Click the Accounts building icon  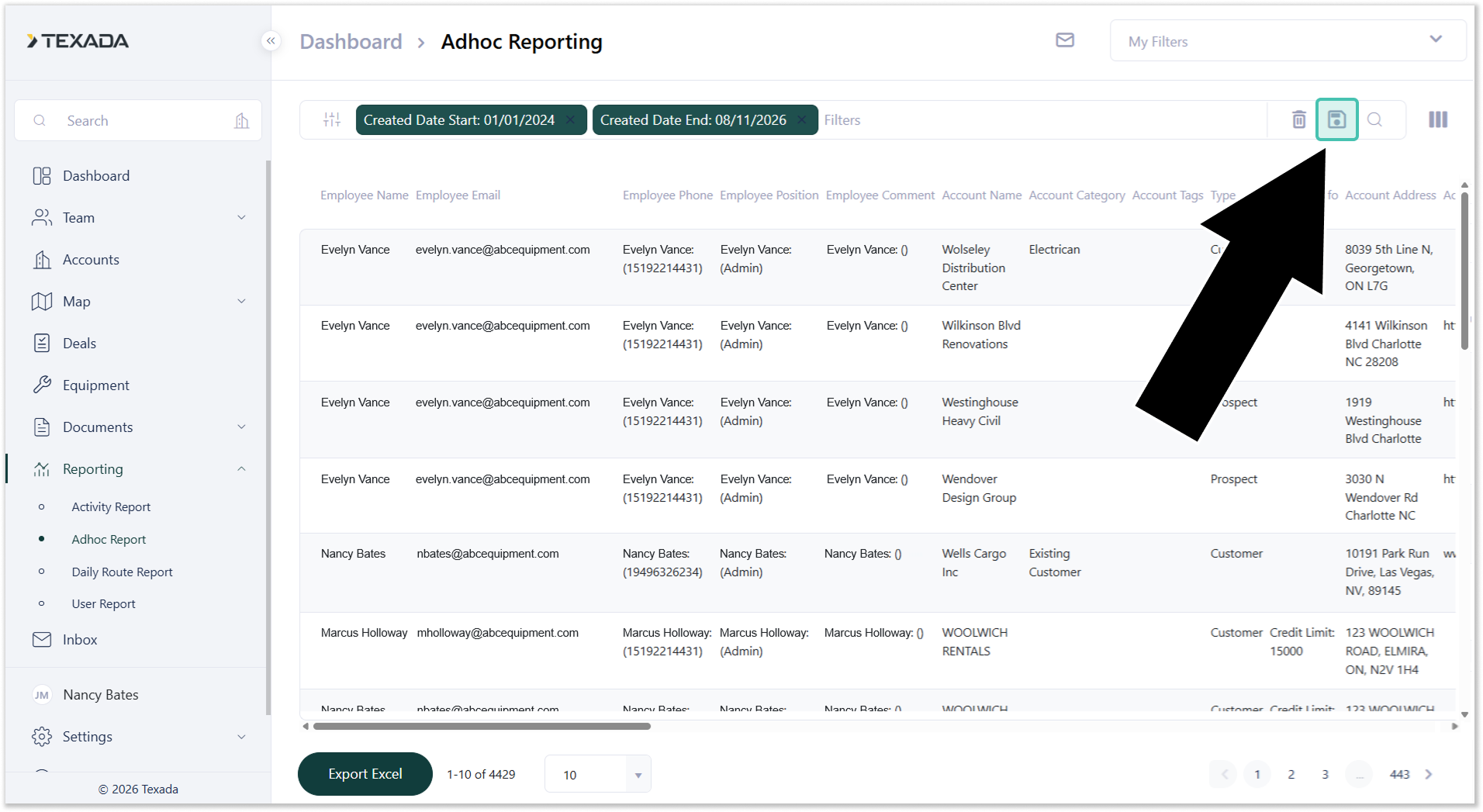coord(42,260)
